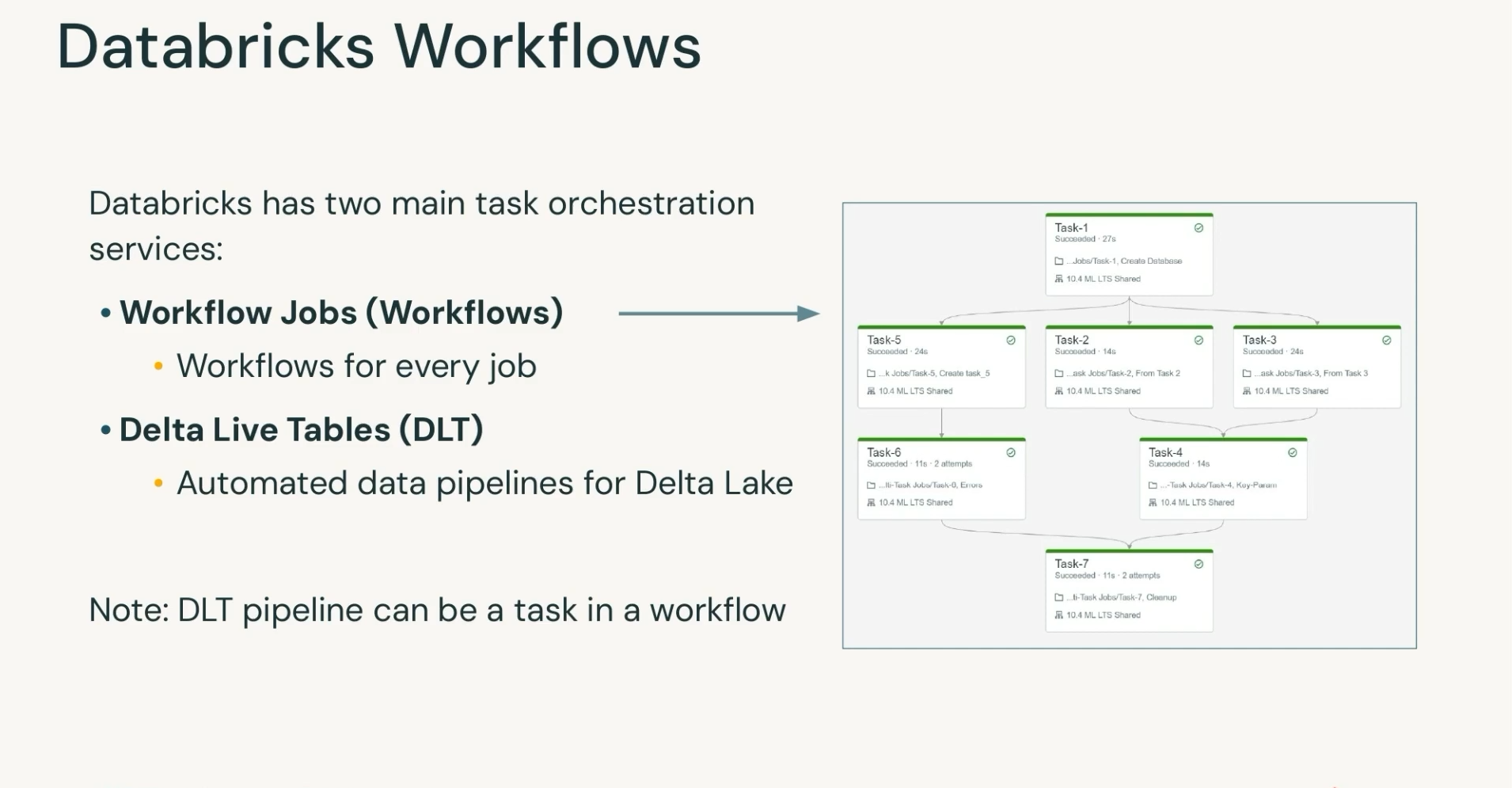Select the Task-2 node title
This screenshot has width=1512, height=788.
1072,340
